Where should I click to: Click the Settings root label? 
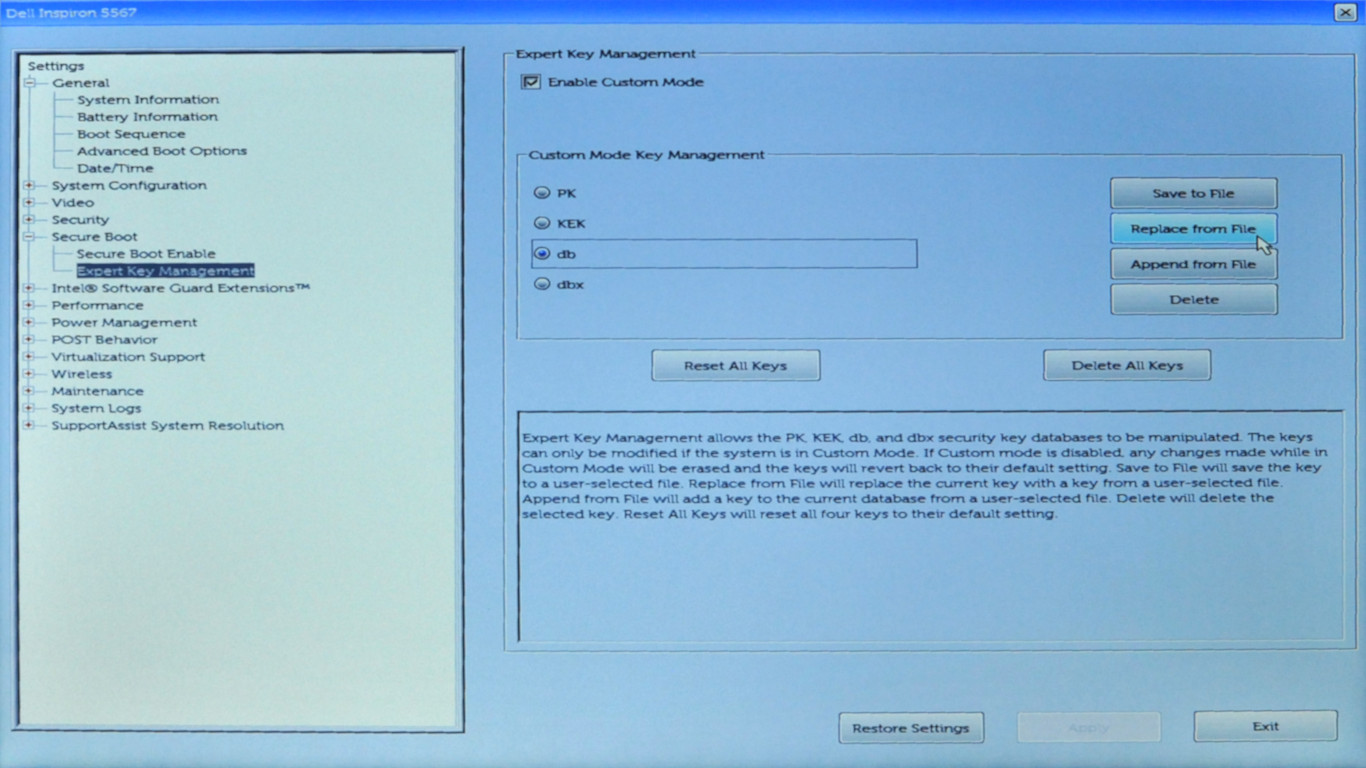tap(56, 66)
